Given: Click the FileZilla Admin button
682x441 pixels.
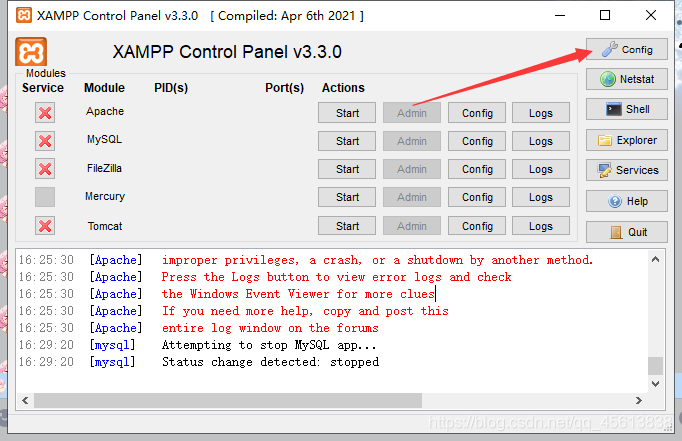Looking at the screenshot, I should (411, 169).
